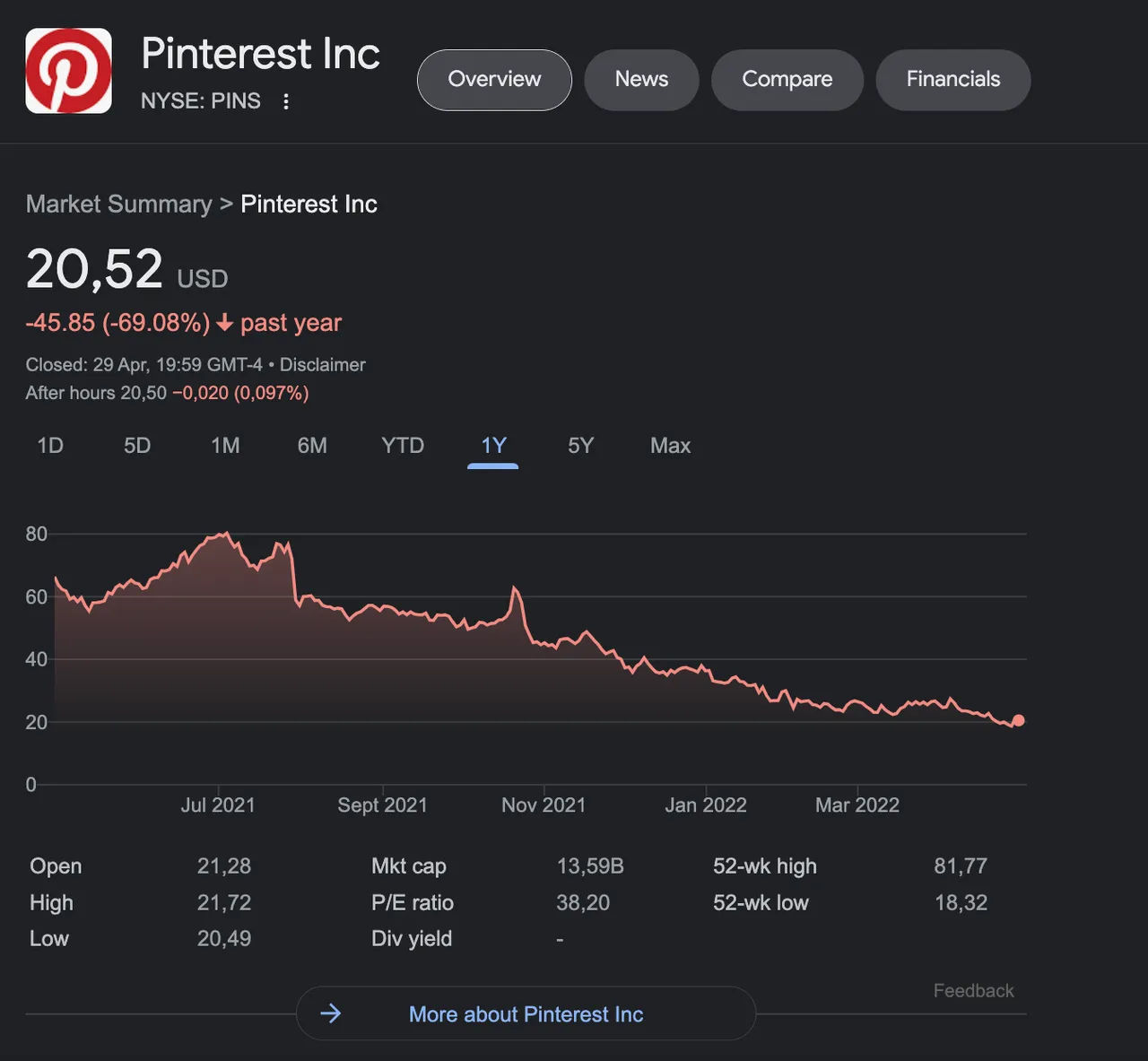Image resolution: width=1148 pixels, height=1061 pixels.
Task: Click the P/E ratio value 38,20
Action: 583,903
